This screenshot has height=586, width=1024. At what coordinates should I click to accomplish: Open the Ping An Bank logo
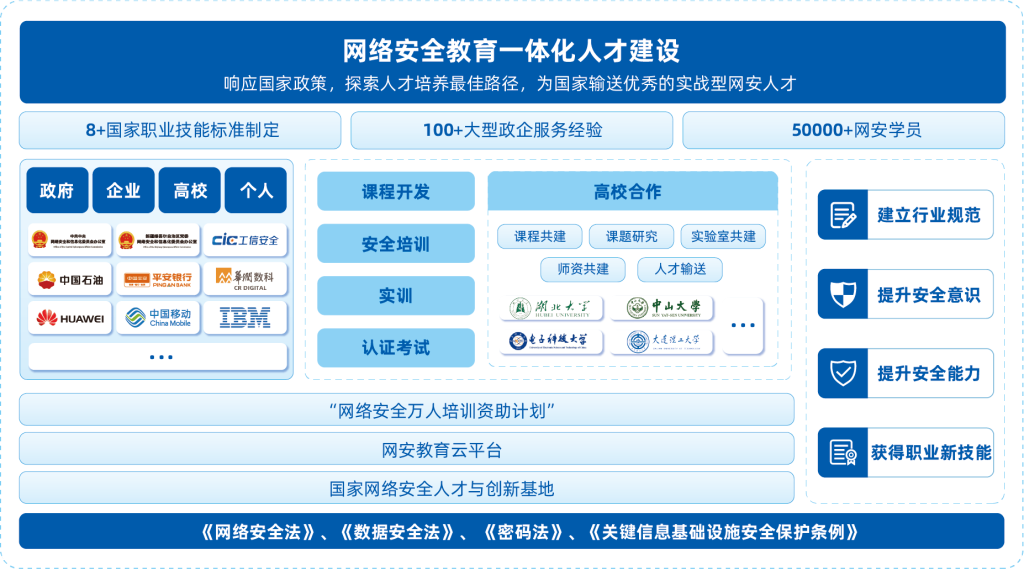coord(158,279)
